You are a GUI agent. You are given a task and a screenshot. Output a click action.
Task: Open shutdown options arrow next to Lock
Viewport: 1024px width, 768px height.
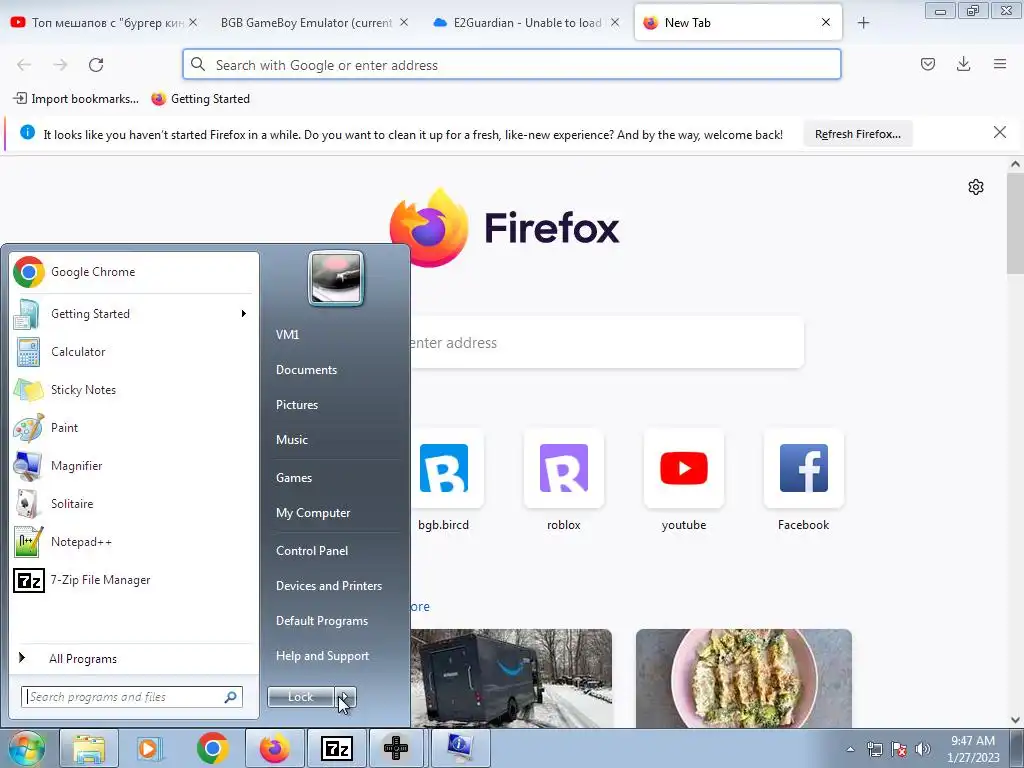pyautogui.click(x=345, y=697)
